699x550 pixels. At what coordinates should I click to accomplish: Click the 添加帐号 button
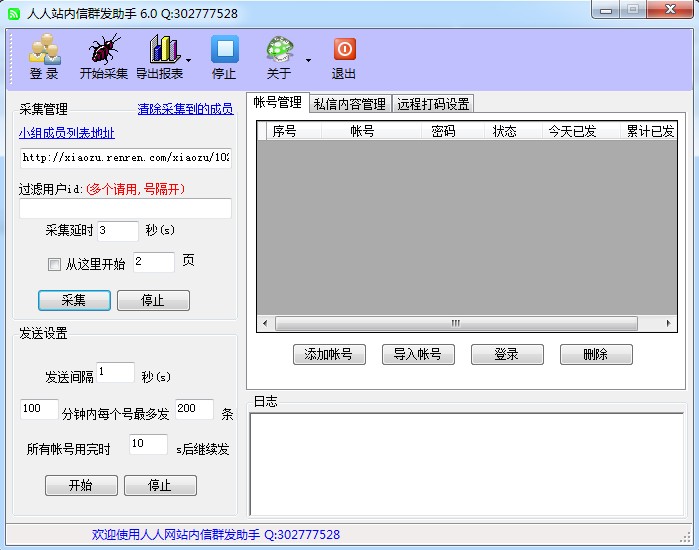[x=329, y=355]
